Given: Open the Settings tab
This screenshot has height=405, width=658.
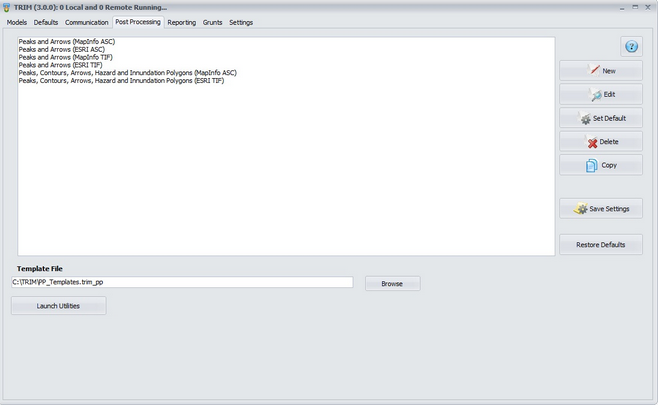Looking at the screenshot, I should pos(241,22).
